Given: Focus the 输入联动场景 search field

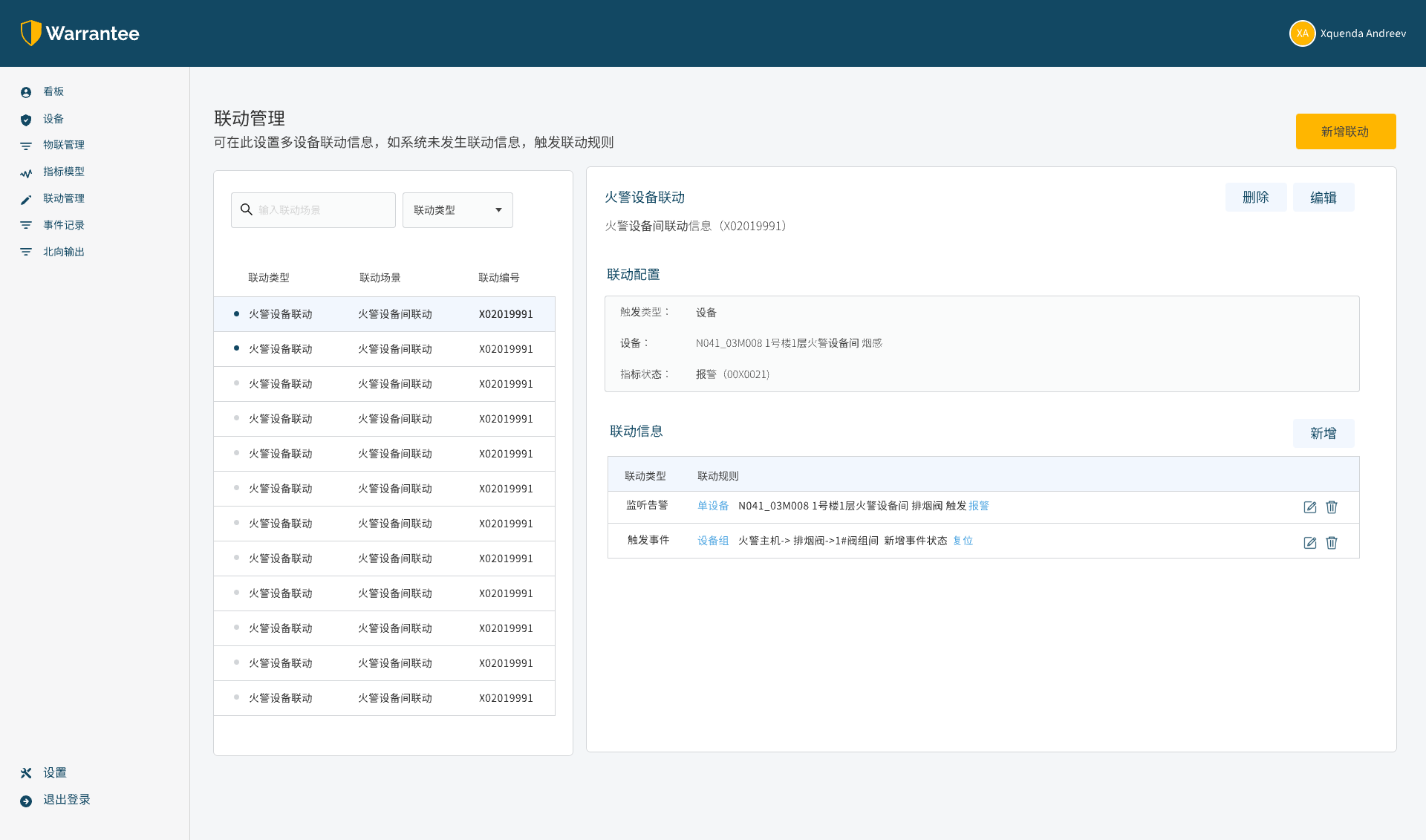Looking at the screenshot, I should [x=313, y=210].
